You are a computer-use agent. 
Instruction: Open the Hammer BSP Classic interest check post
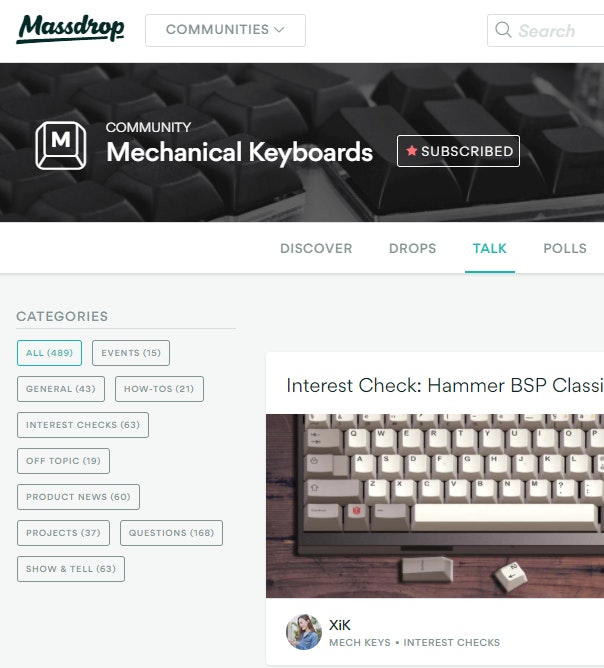[445, 386]
